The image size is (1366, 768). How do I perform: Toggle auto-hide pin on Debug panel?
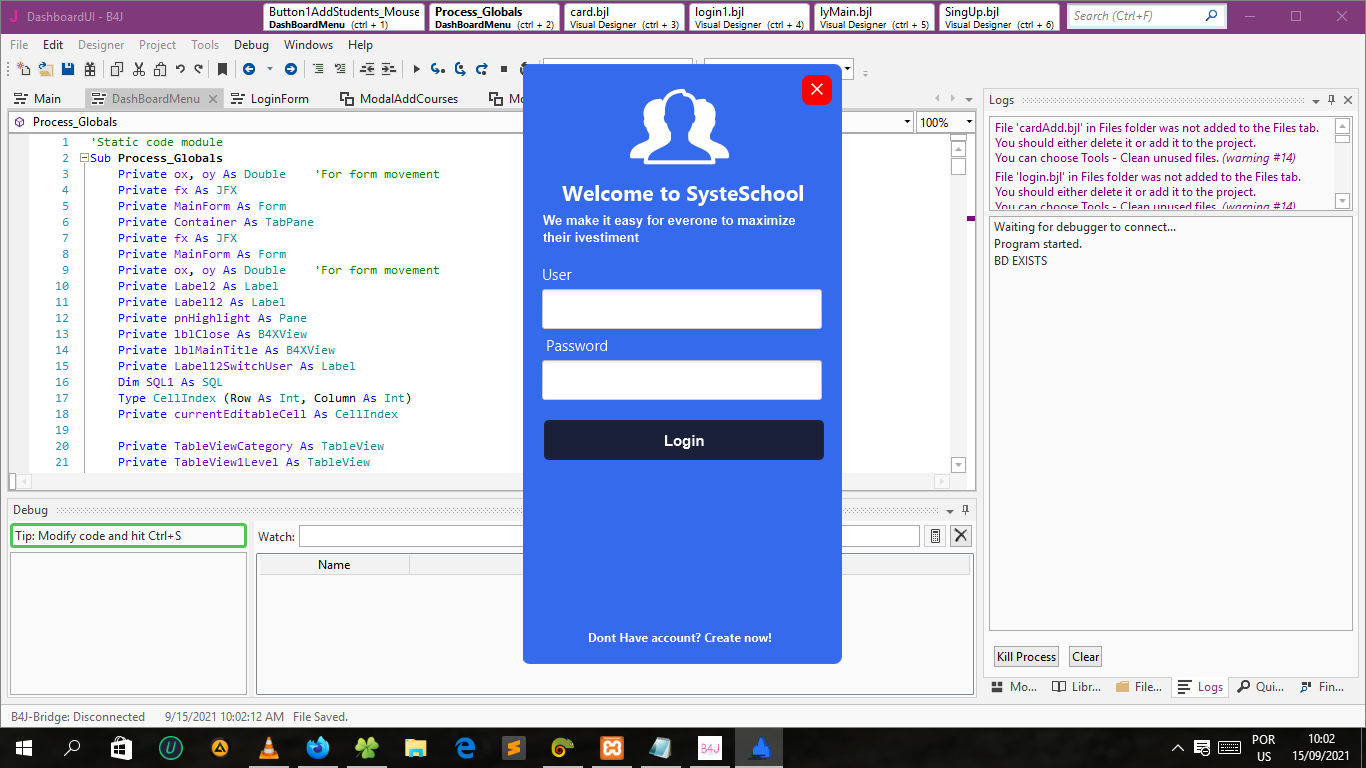coord(965,510)
